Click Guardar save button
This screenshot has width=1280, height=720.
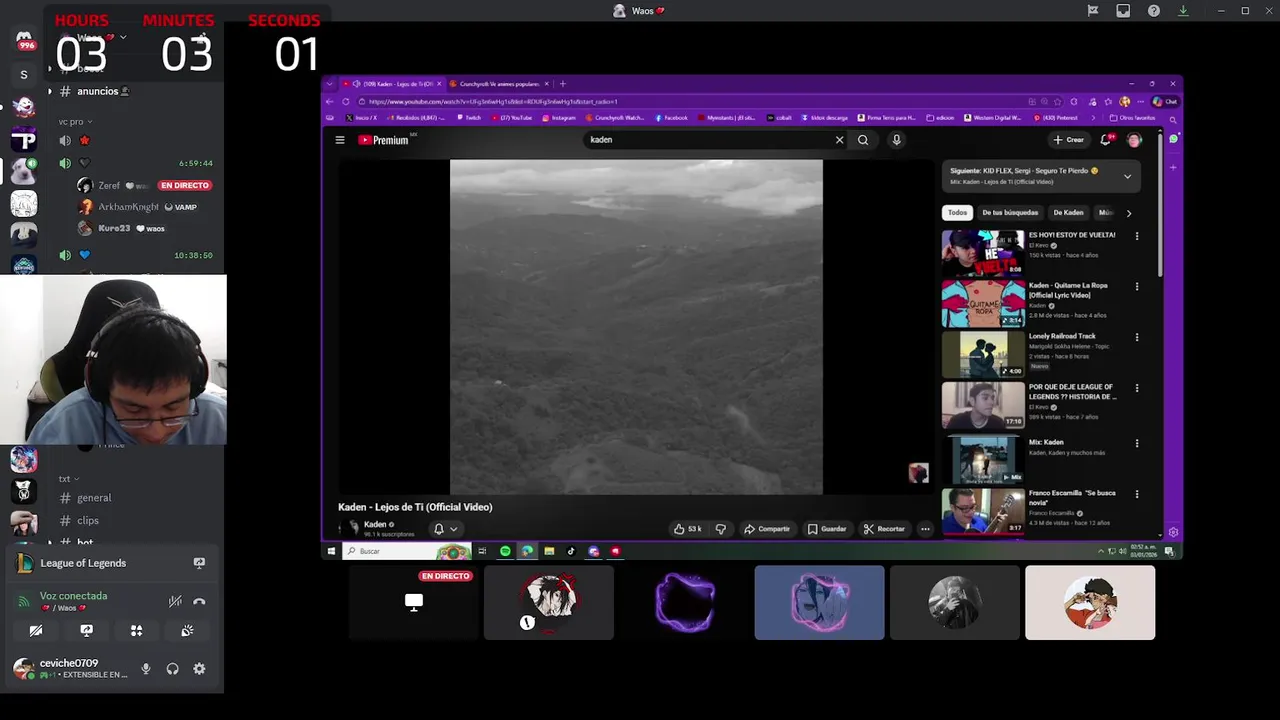pos(827,529)
